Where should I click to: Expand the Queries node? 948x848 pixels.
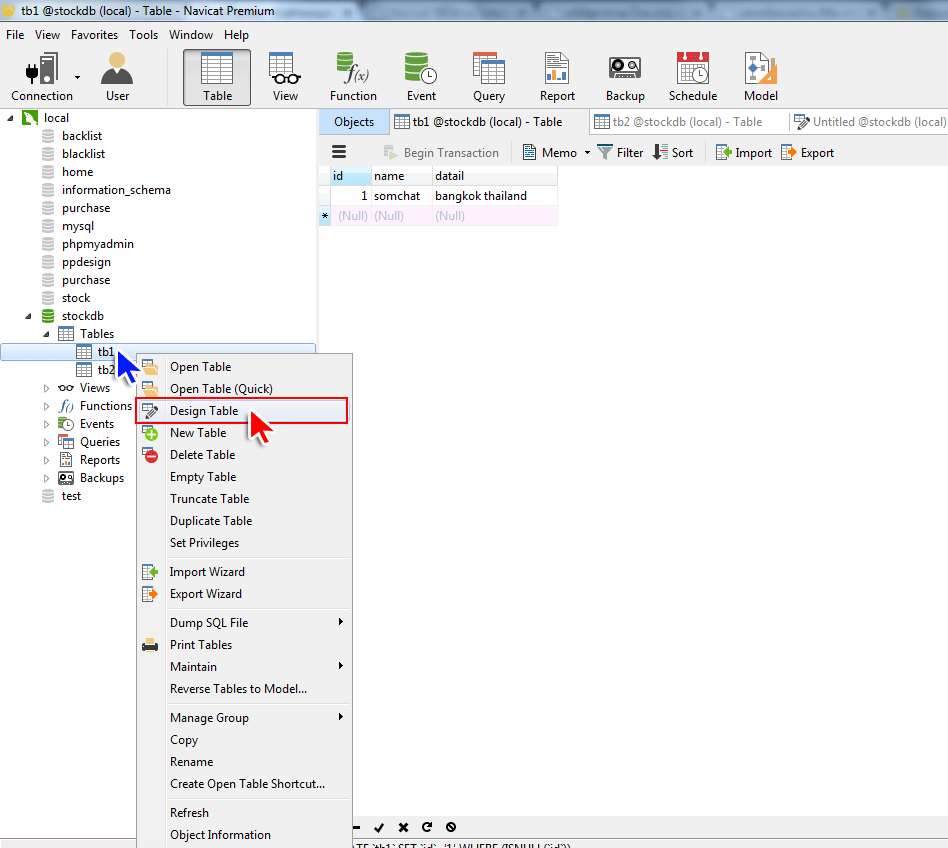pos(47,442)
